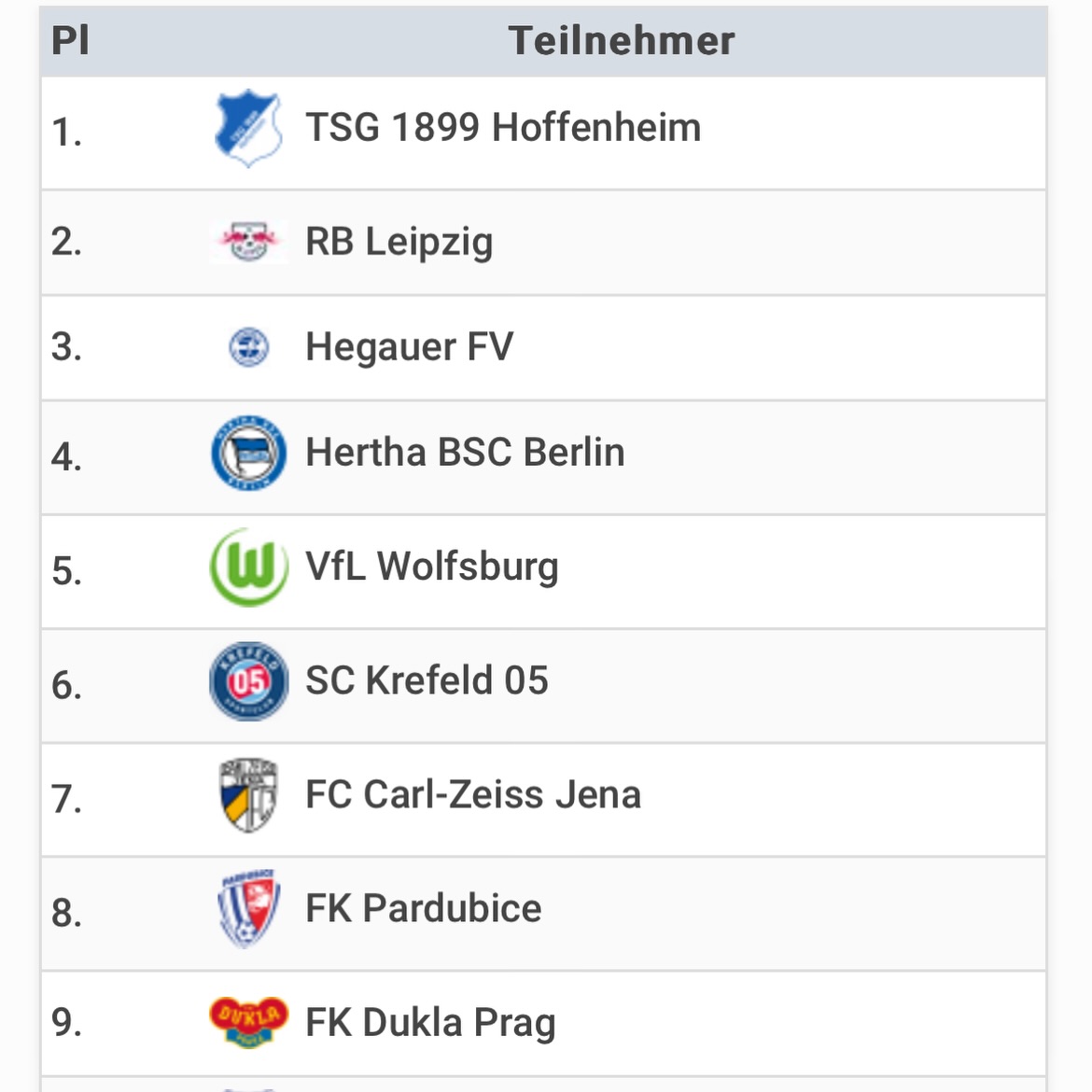Click the FK Dukla Prag logo
1092x1092 pixels.
[x=248, y=1022]
